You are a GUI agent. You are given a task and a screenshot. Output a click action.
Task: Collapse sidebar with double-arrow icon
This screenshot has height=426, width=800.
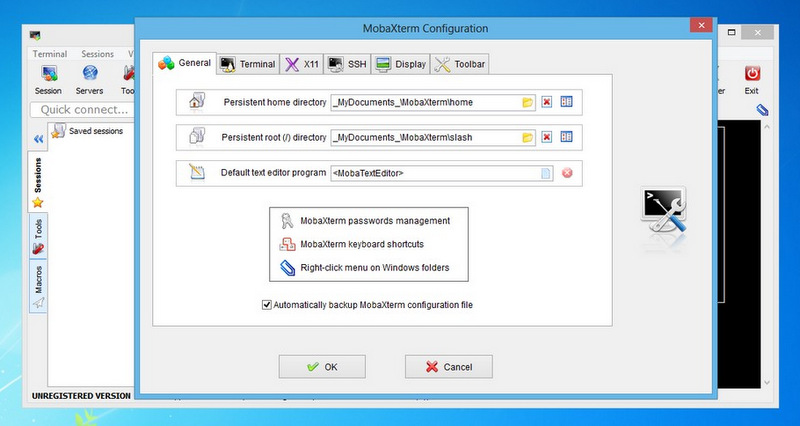(38, 139)
